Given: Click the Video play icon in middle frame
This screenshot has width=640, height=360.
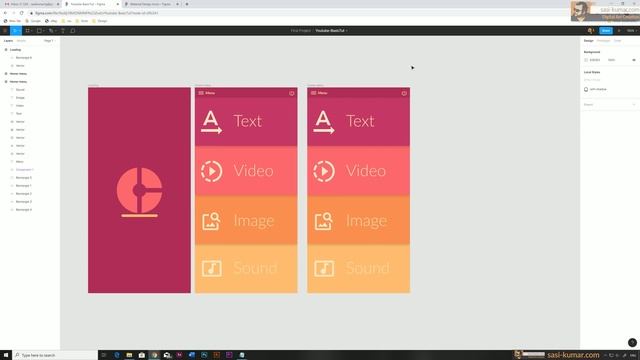Looking at the screenshot, I should 211,171.
